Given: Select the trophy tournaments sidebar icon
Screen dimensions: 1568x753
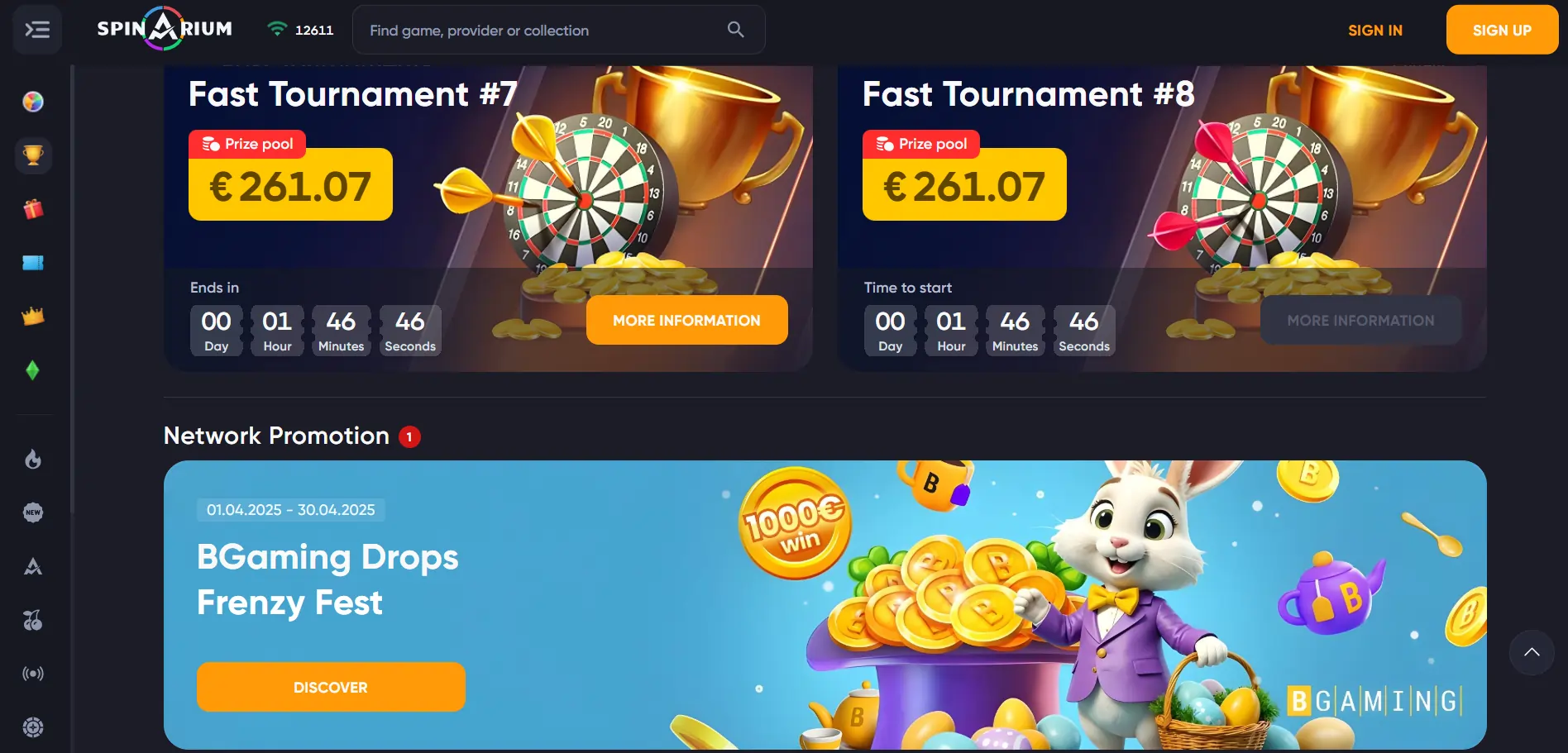Looking at the screenshot, I should (33, 155).
